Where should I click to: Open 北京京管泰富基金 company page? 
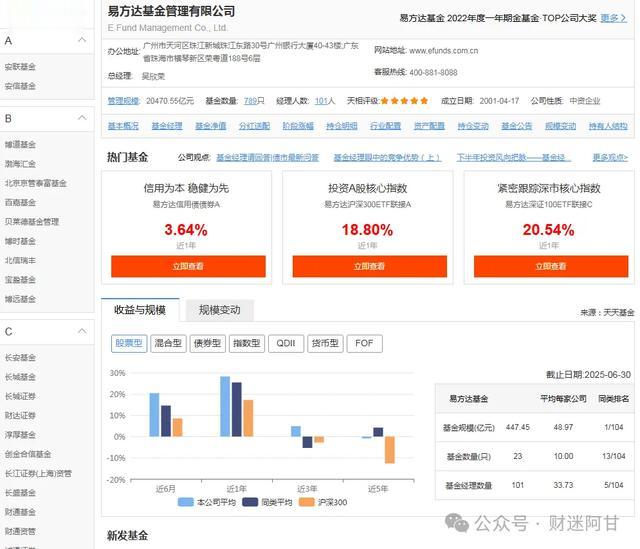(36, 183)
